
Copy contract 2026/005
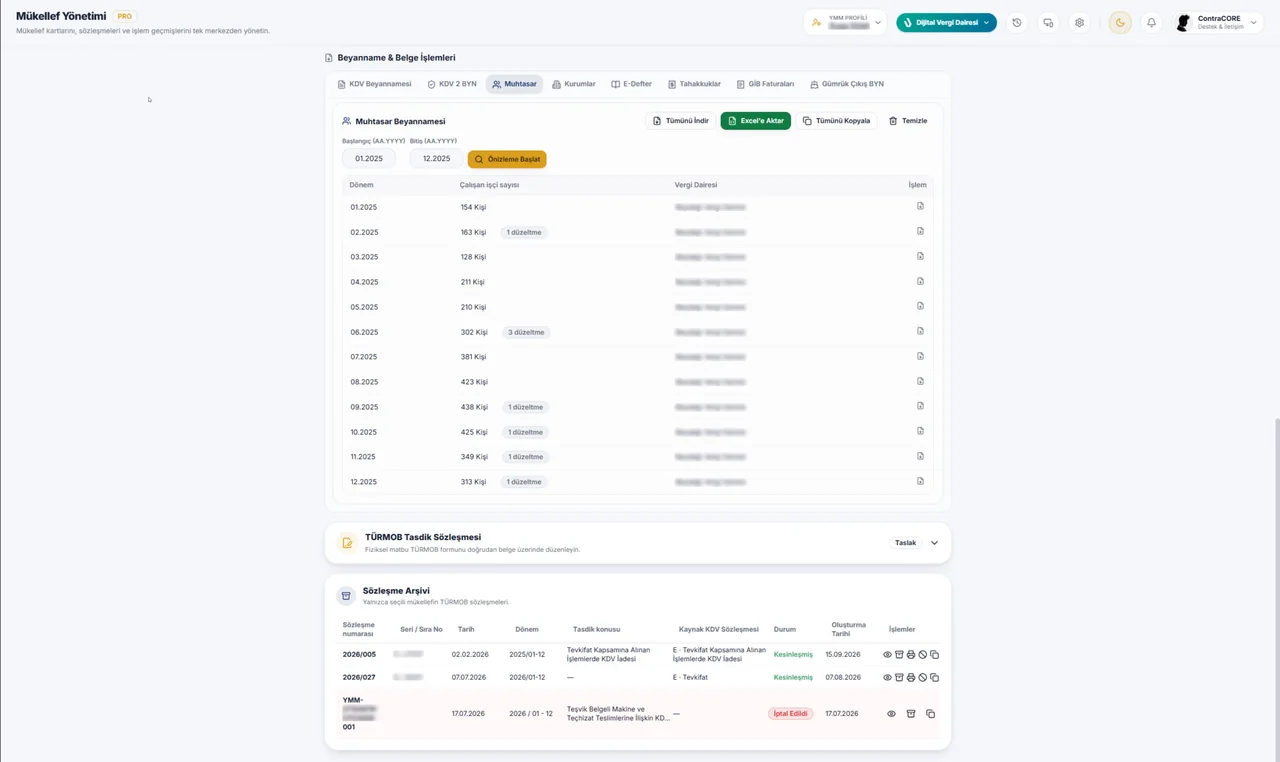pos(935,654)
